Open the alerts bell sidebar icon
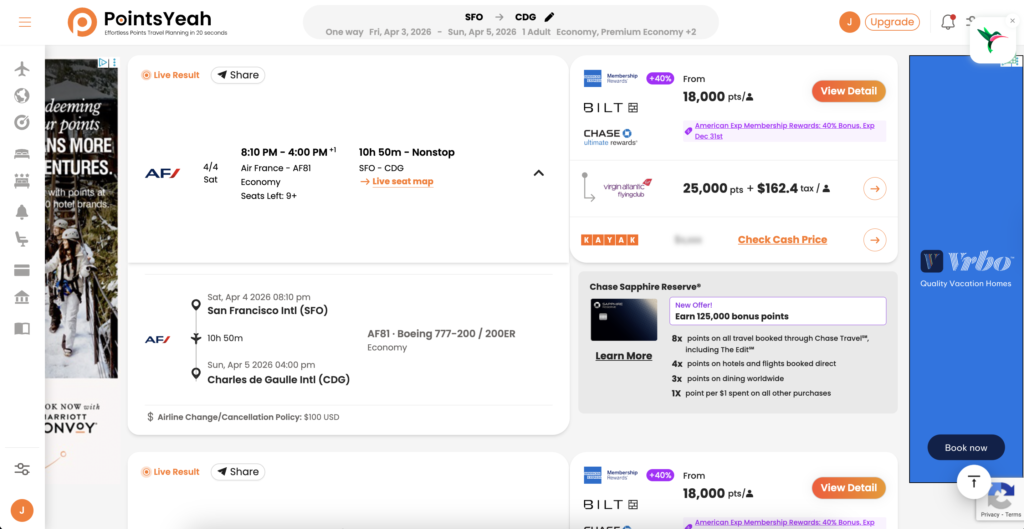This screenshot has height=529, width=1024. pos(22,212)
